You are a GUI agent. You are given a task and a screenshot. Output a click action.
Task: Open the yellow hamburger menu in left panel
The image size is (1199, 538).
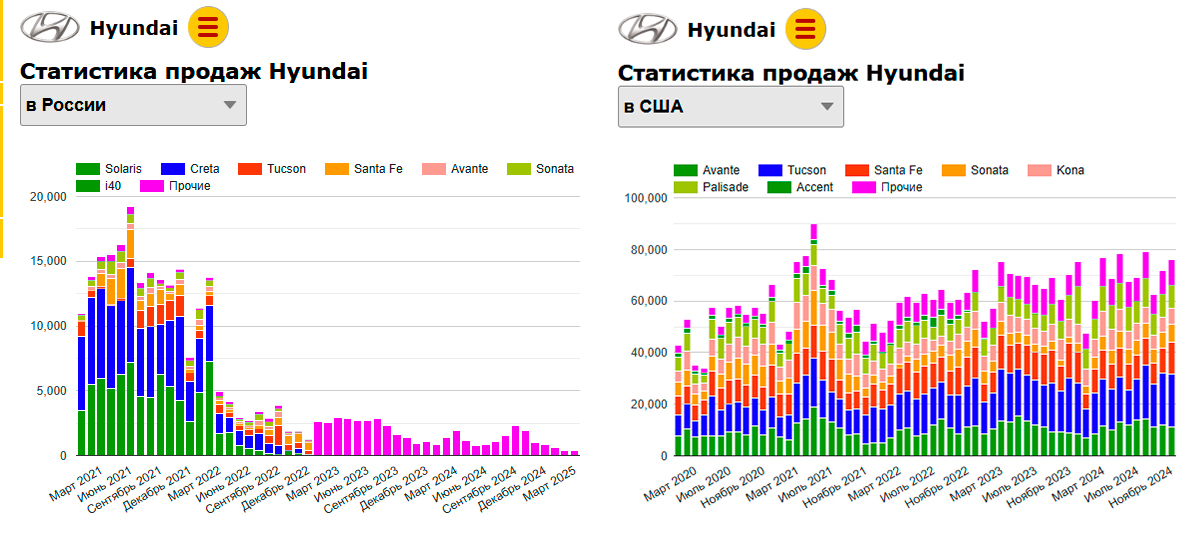click(209, 28)
